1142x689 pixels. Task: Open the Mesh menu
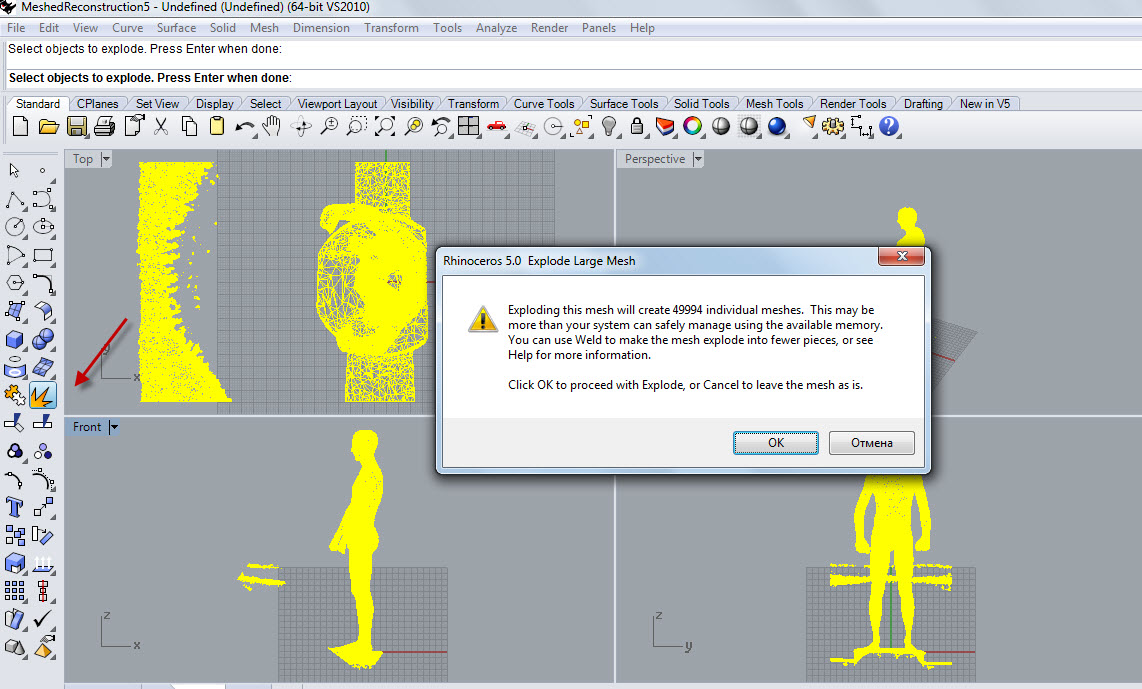coord(264,28)
